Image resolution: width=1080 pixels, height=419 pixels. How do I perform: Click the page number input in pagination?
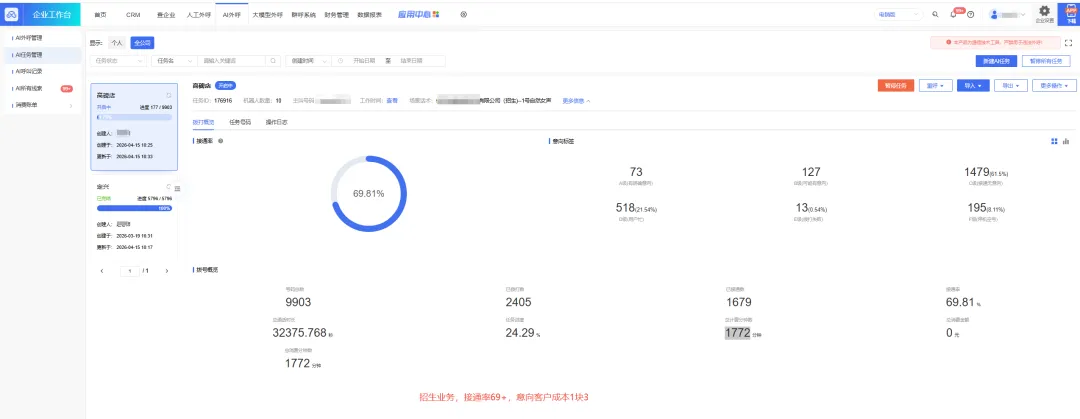129,271
